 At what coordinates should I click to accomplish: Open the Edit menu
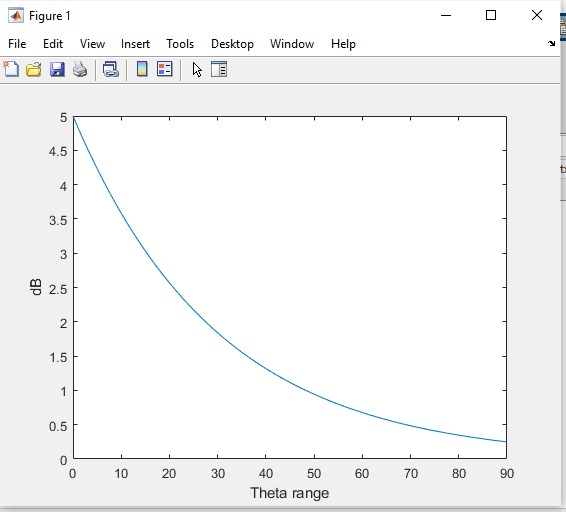[x=53, y=44]
